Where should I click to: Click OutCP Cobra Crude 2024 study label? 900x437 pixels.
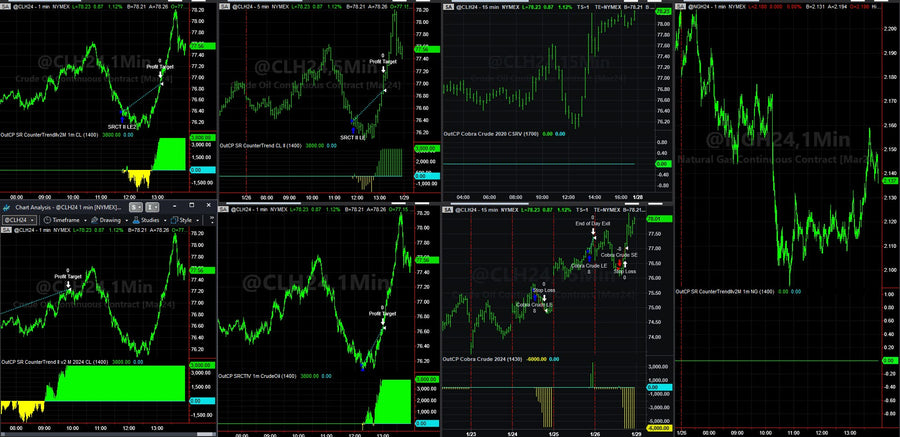click(482, 359)
